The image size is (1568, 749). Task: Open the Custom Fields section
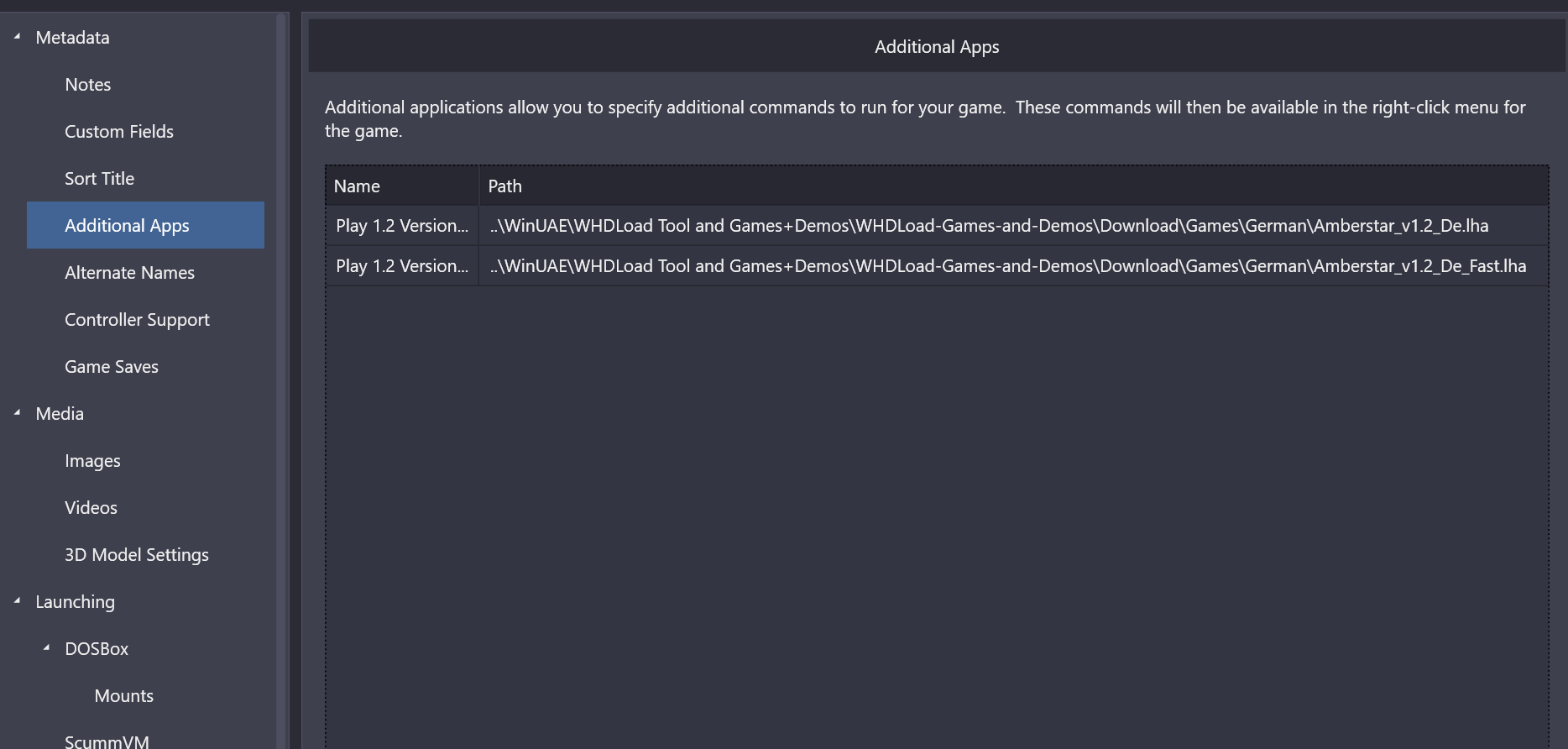tap(119, 131)
